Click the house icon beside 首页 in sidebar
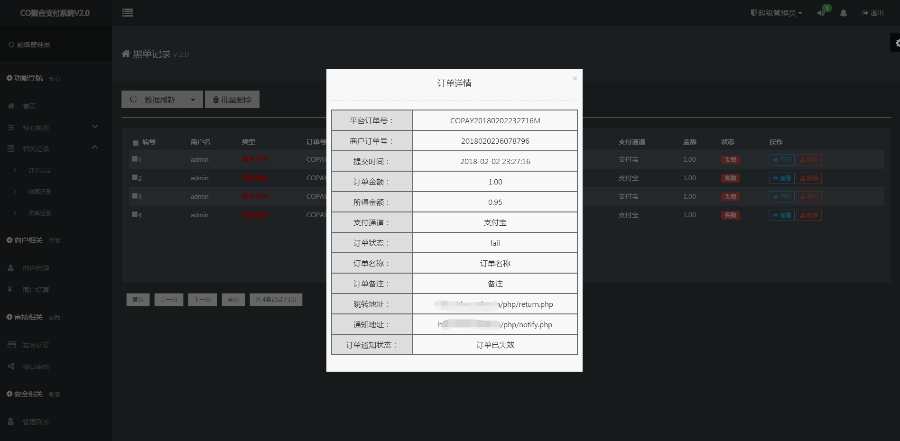This screenshot has height=441, width=900. 11,106
